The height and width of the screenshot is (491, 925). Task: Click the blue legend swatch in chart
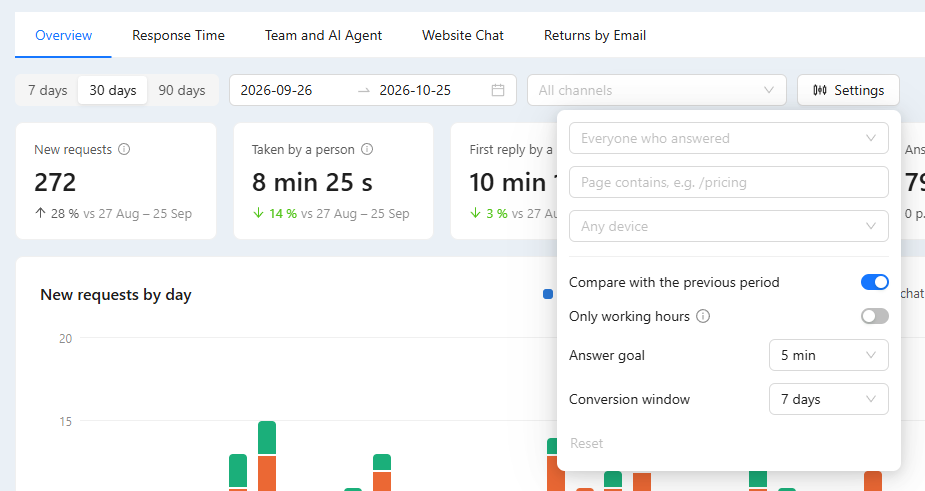[x=548, y=294]
